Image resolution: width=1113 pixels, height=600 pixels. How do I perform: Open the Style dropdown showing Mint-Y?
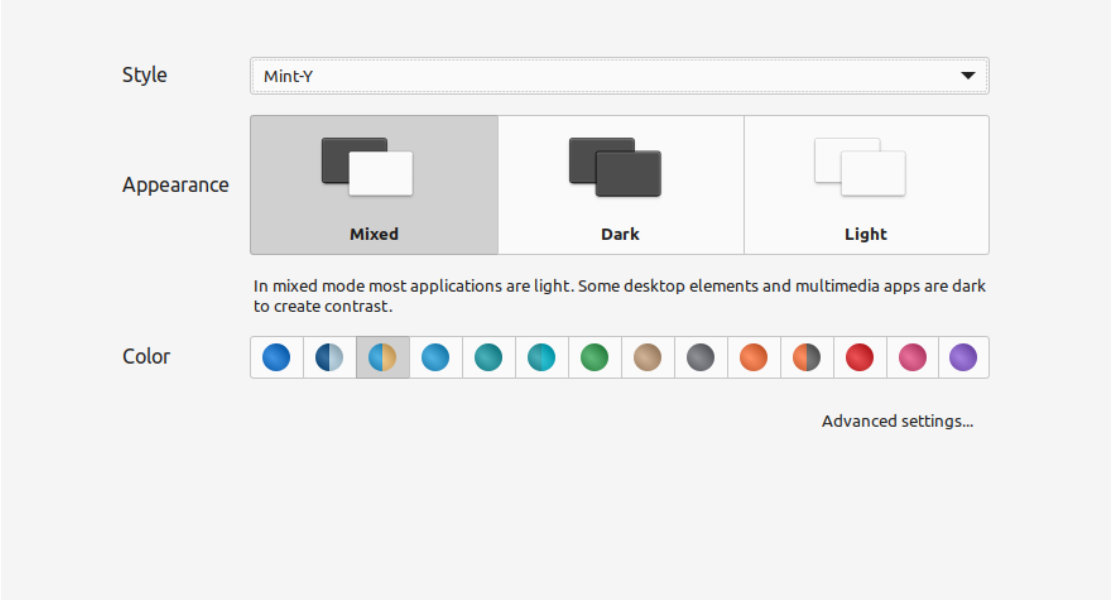[619, 76]
